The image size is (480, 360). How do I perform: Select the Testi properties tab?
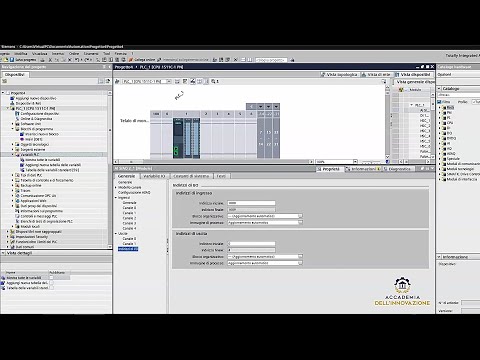point(221,176)
